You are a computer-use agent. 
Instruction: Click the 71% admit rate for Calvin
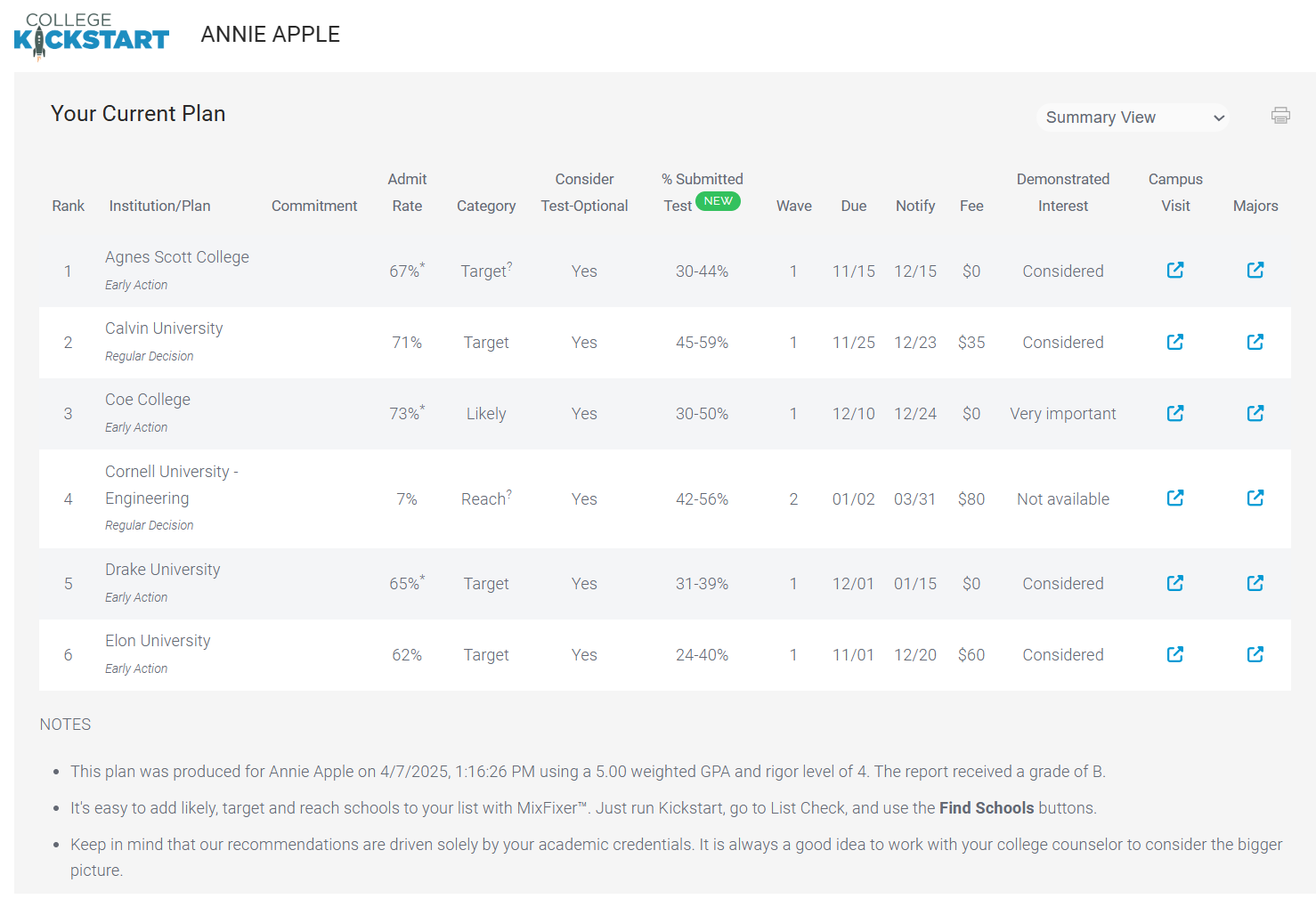(x=407, y=343)
